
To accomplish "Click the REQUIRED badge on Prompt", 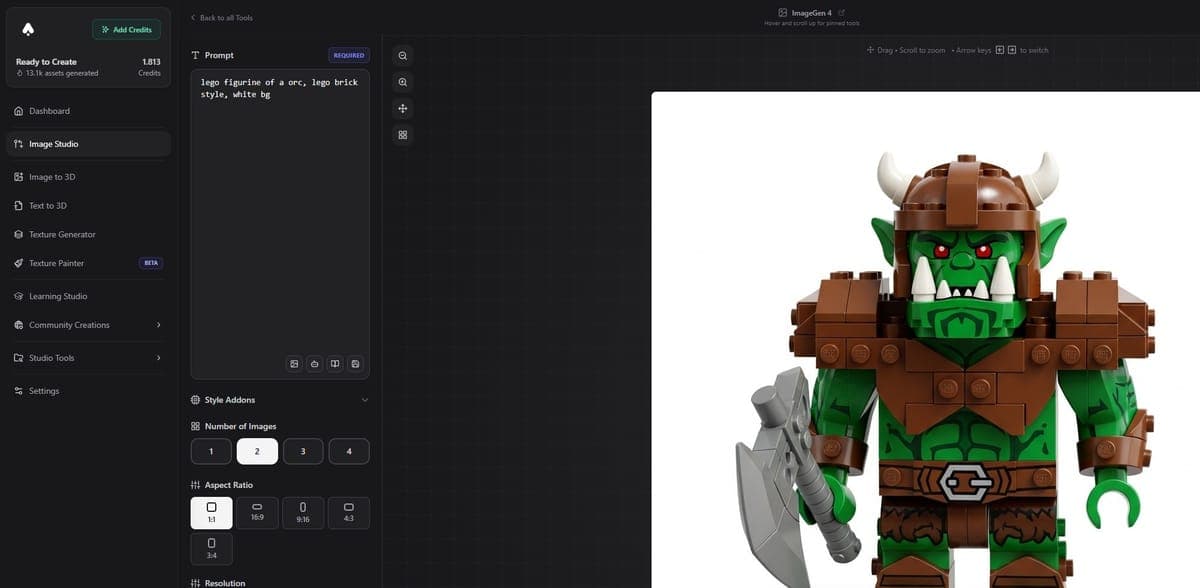I will 349,55.
